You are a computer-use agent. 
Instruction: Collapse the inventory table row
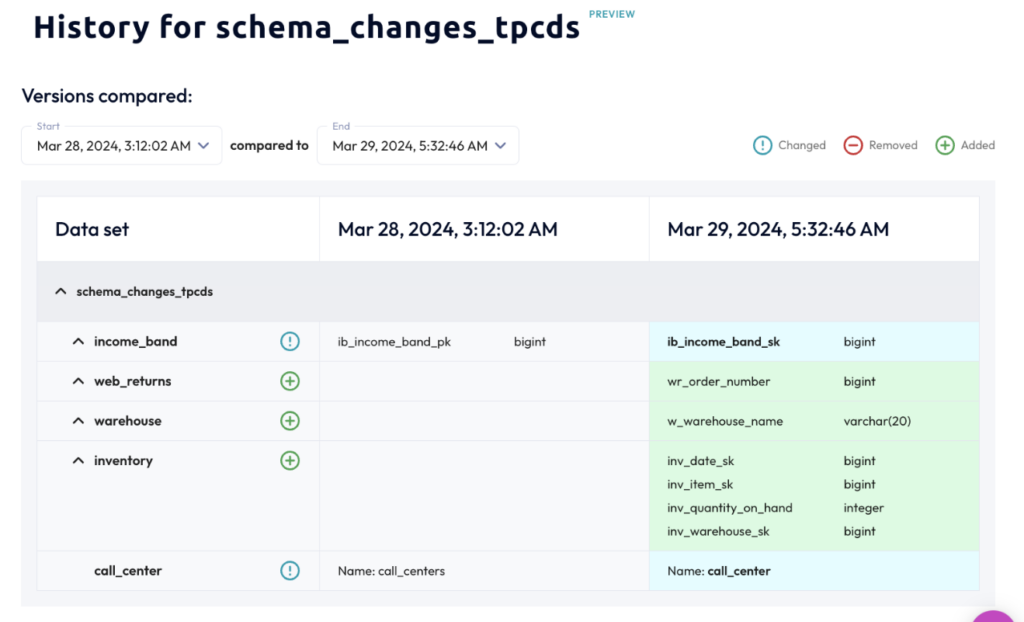click(78, 460)
